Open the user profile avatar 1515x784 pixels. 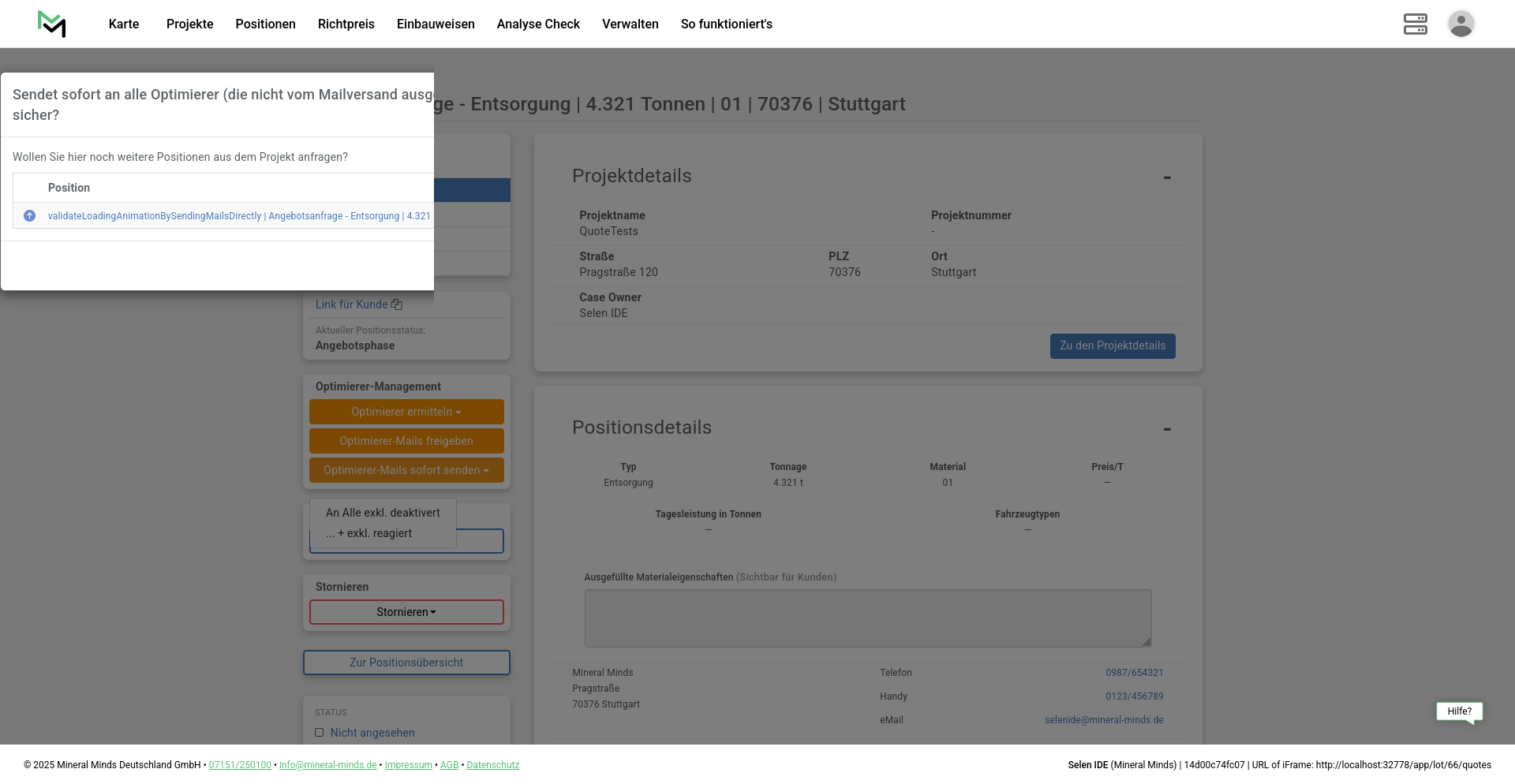pyautogui.click(x=1461, y=24)
